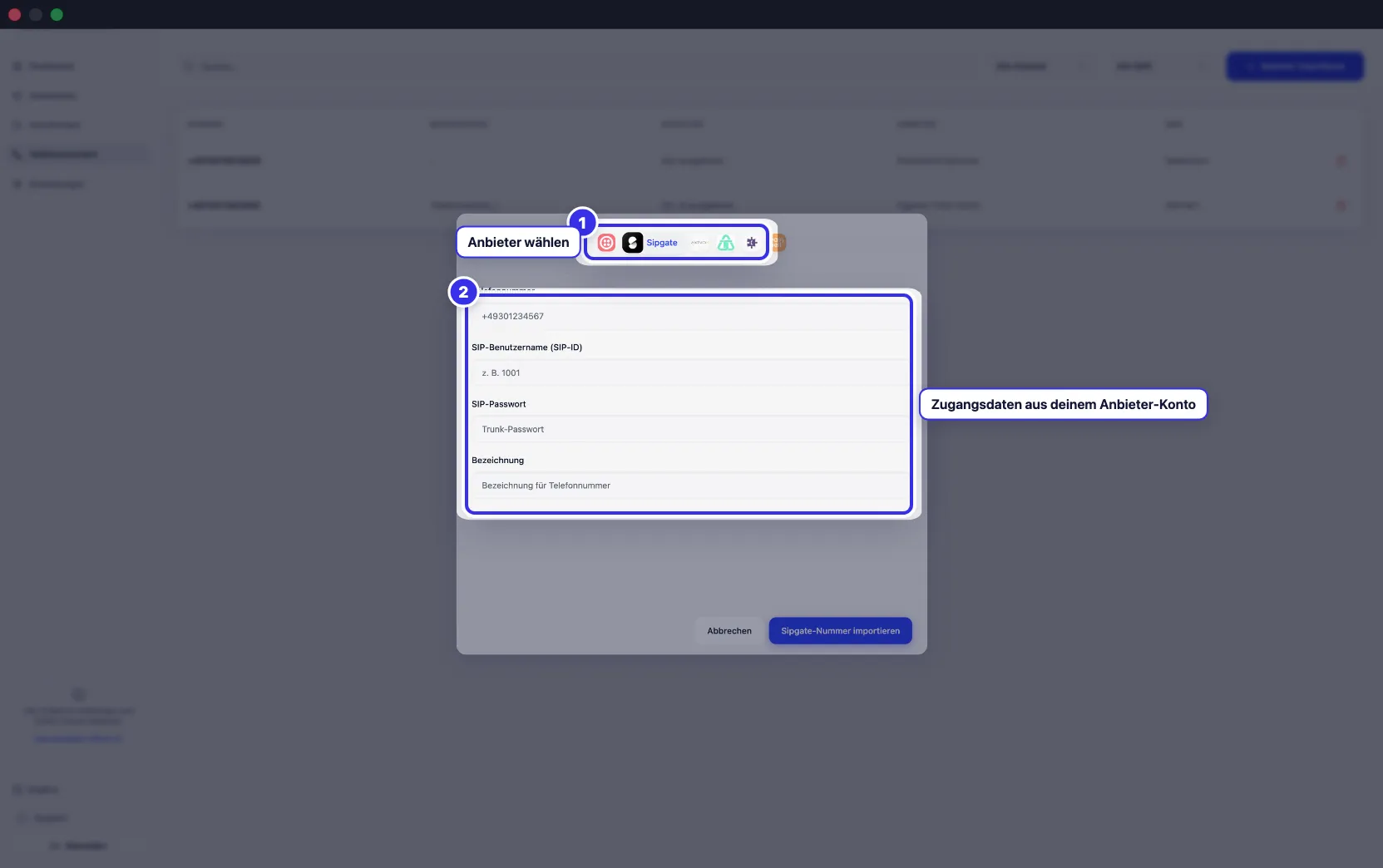This screenshot has height=868, width=1383.
Task: Pick the green triangle provider icon
Action: click(726, 243)
